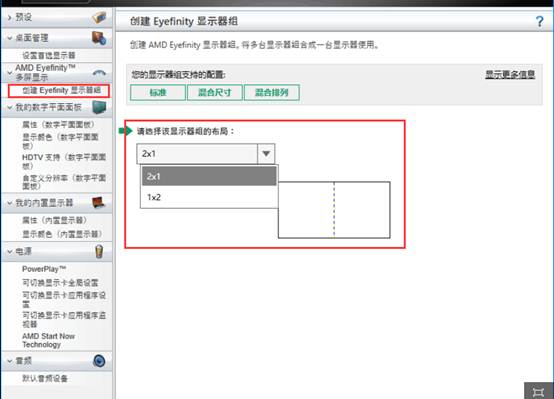This screenshot has width=554, height=399.
Task: Open 设置首选显示器 in sidebar
Action: (x=49, y=55)
